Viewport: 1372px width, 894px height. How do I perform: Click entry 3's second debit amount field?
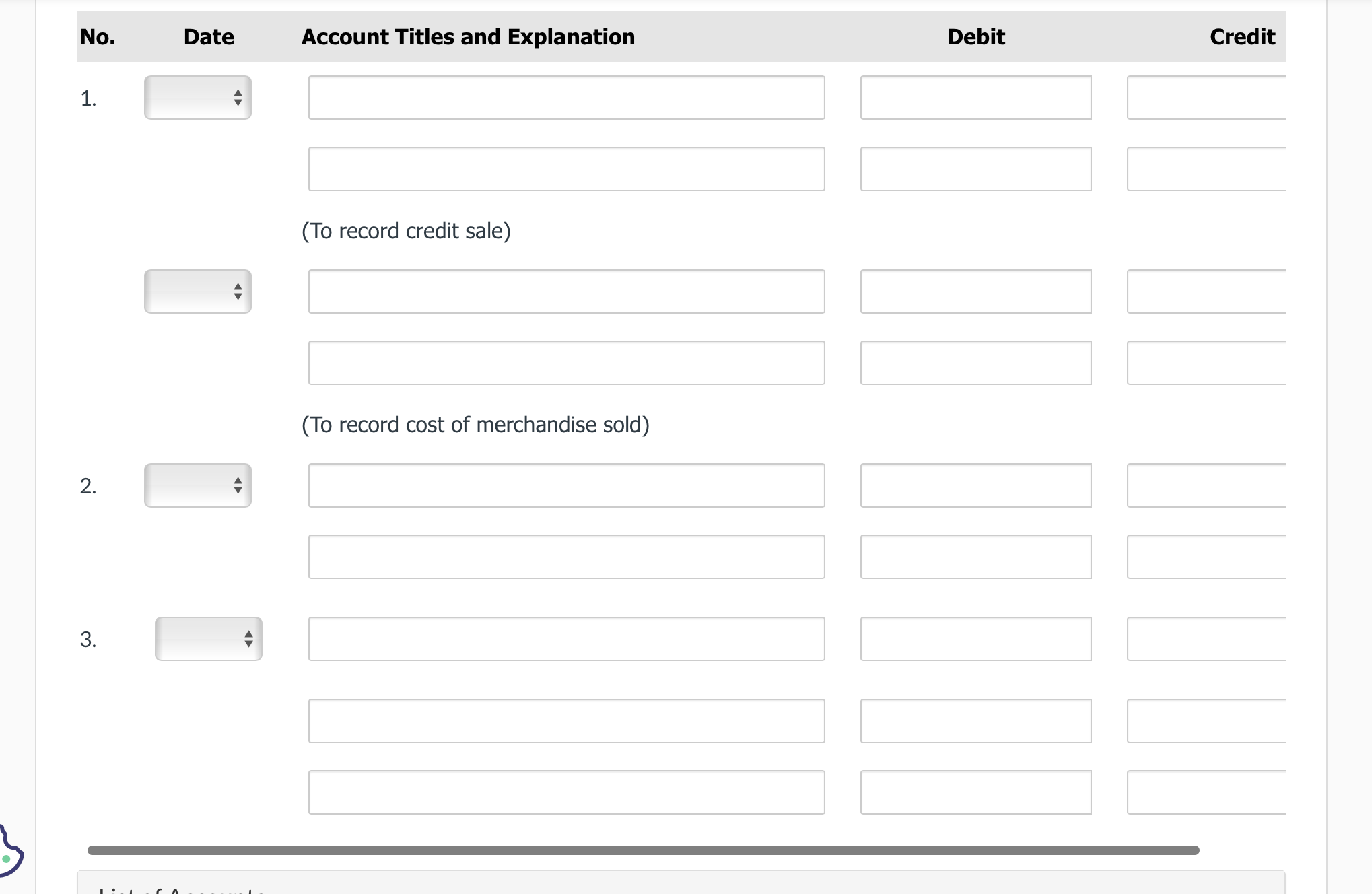975,721
